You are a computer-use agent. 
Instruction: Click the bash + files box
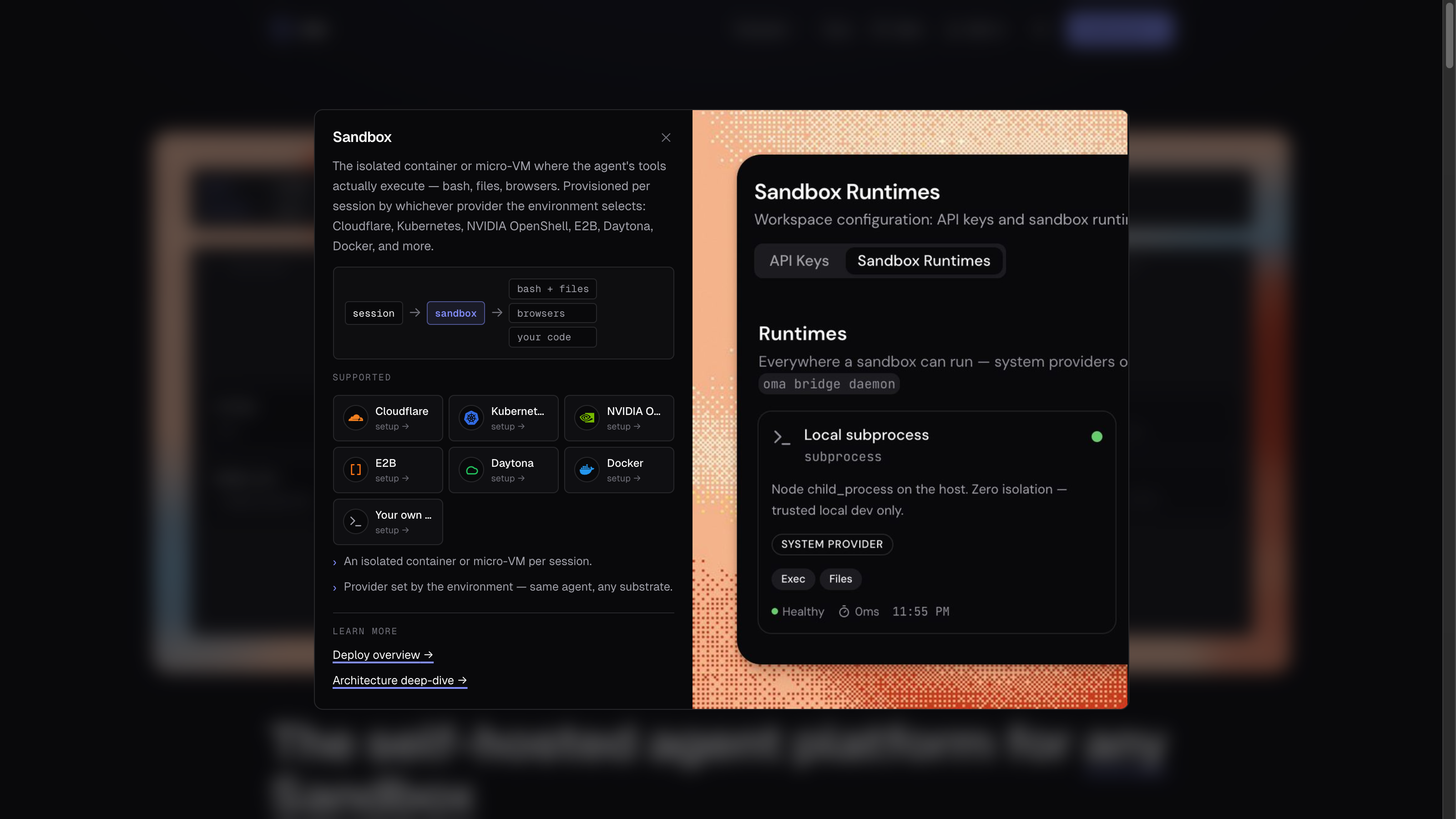(x=553, y=289)
